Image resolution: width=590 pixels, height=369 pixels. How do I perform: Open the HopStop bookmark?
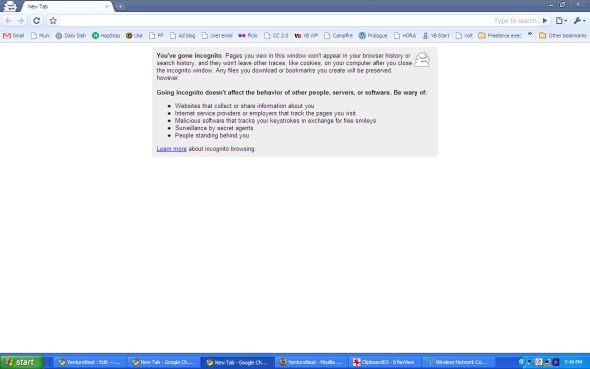(106, 36)
